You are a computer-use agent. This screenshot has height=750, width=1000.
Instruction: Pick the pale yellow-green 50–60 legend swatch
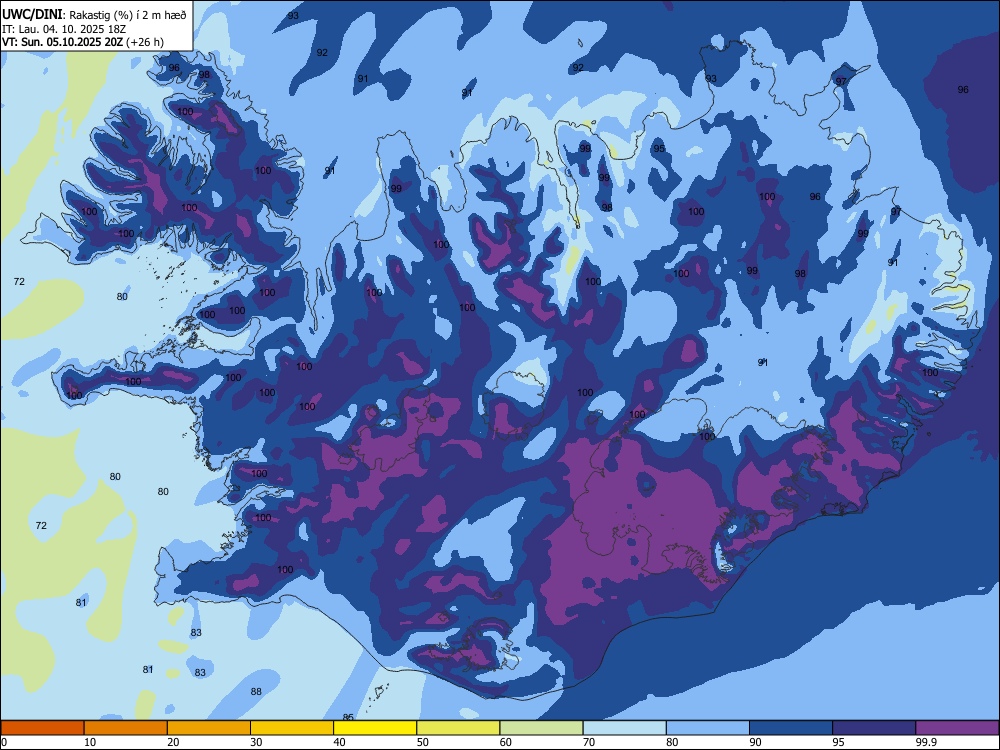[459, 728]
